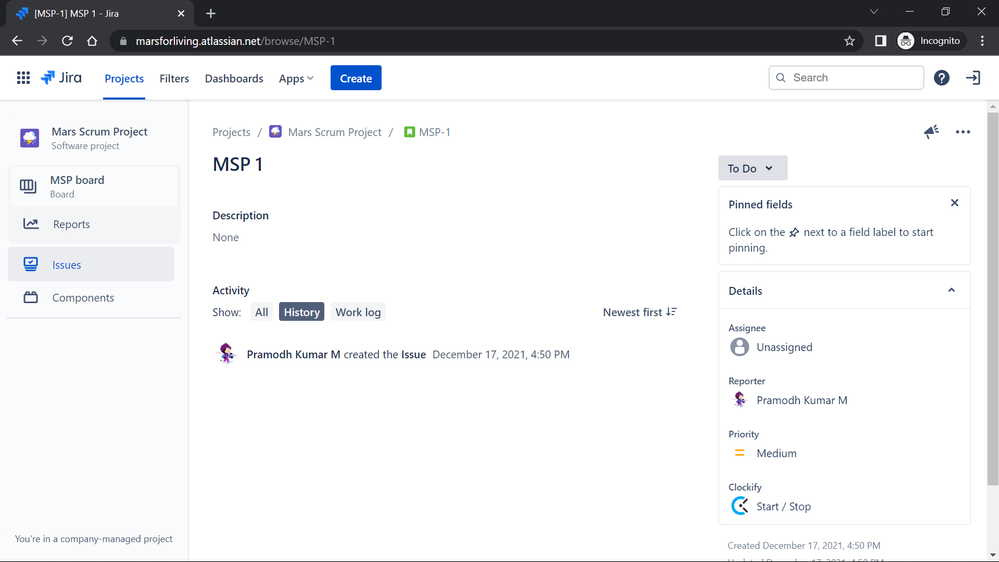Go back with browser back arrow

click(17, 41)
